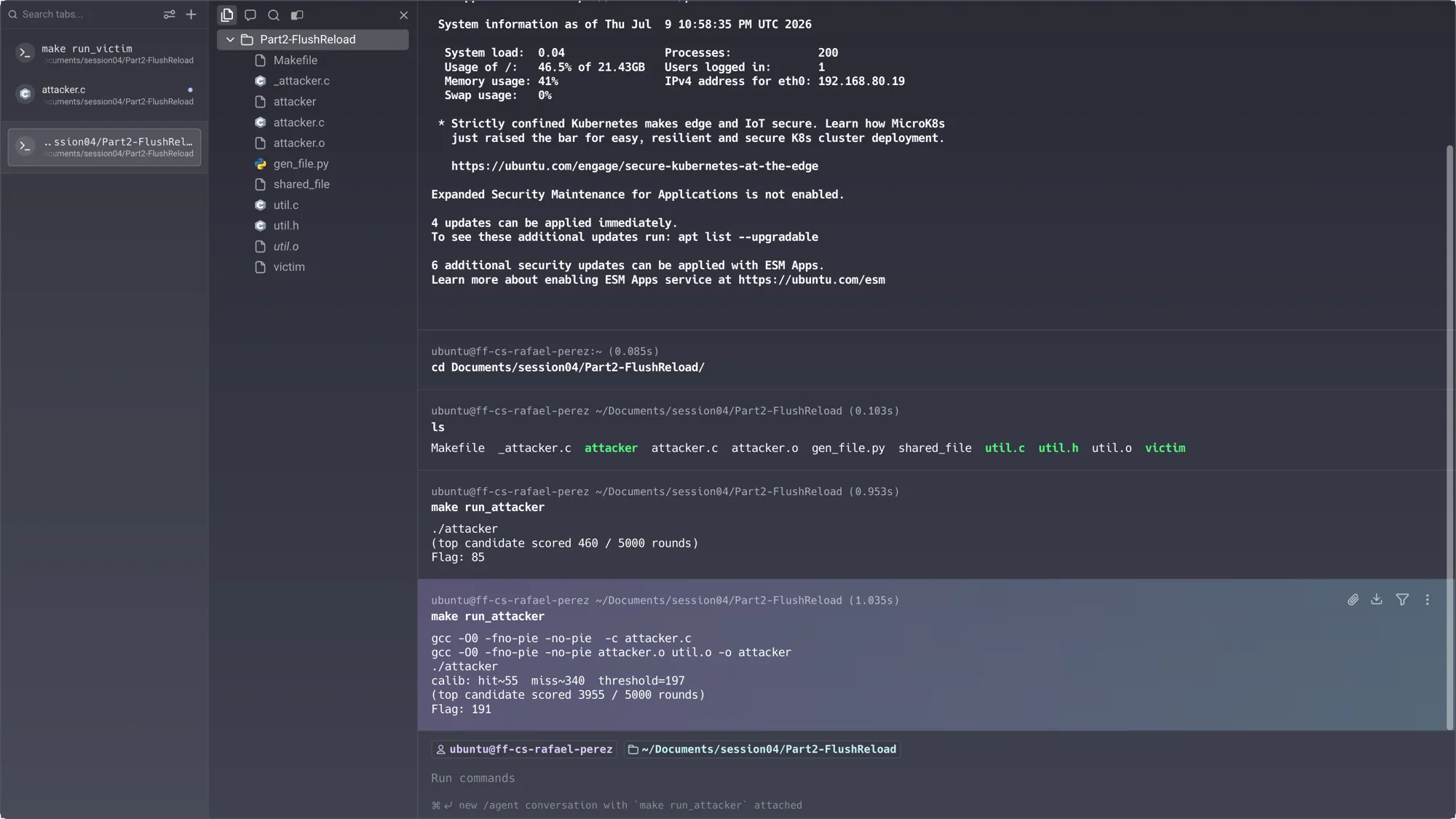Screen dimensions: 1456x819
Task: Click the 'Flag: 191' output line
Action: coord(461,709)
